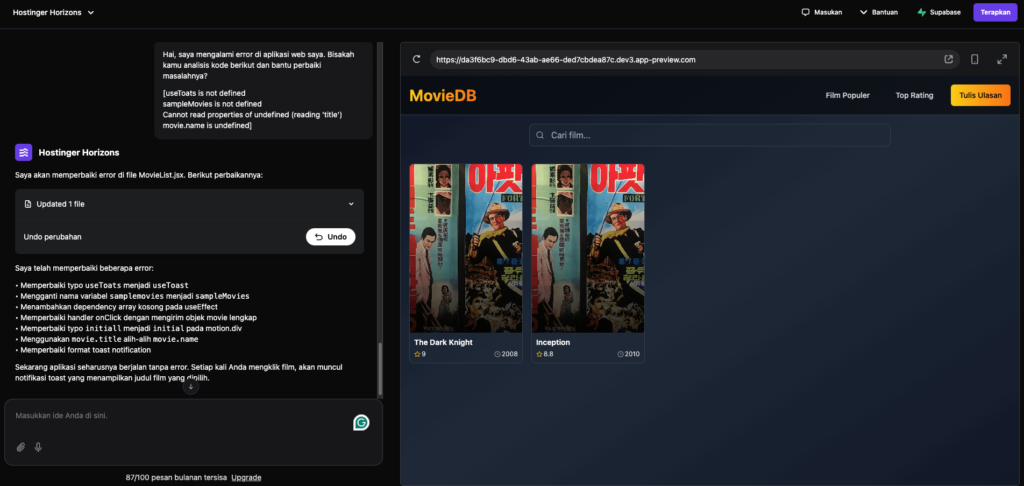Click the search magnifier icon

pyautogui.click(x=540, y=135)
